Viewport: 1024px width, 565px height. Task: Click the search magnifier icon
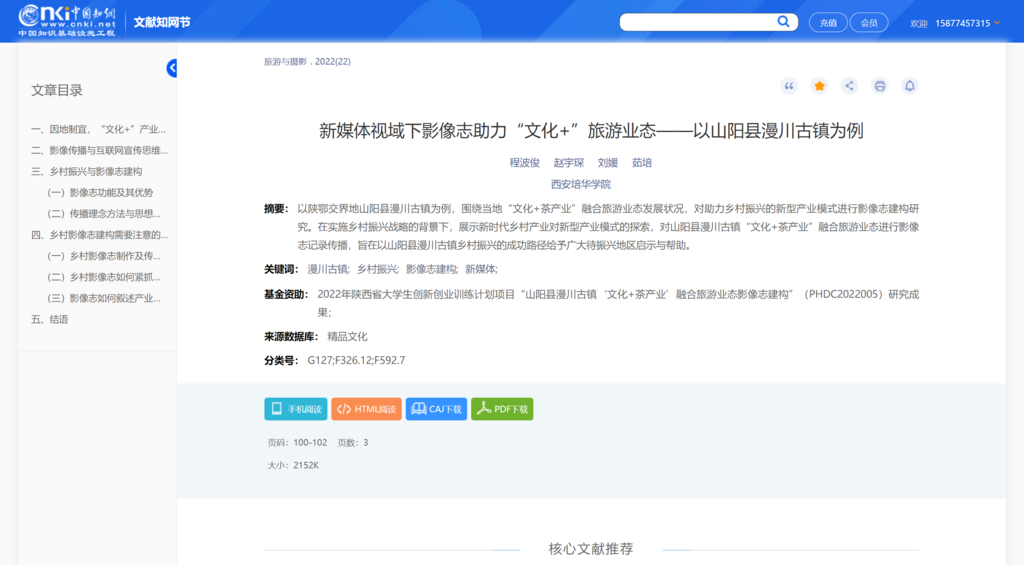coord(784,22)
